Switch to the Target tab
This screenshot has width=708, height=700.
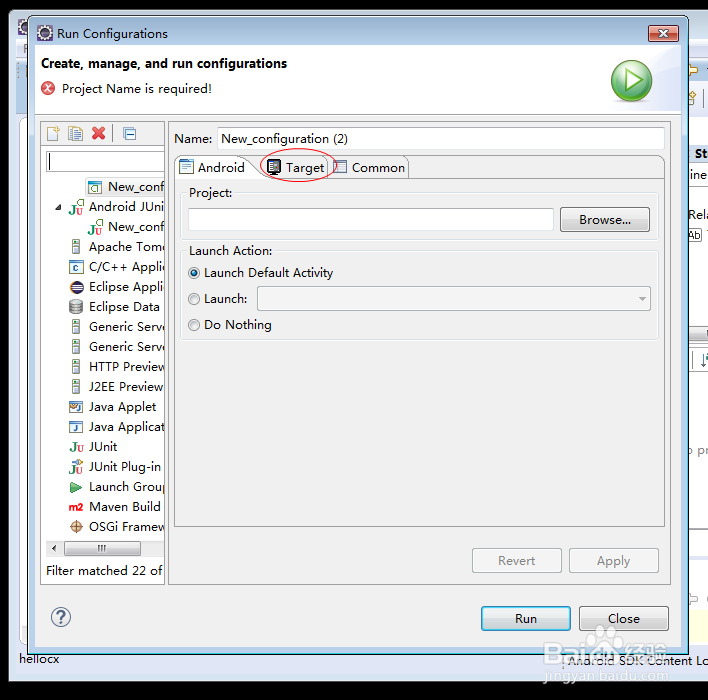[296, 168]
